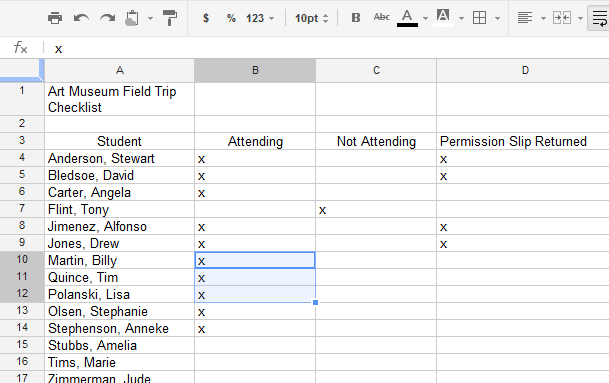Viewport: 609px width, 383px height.
Task: Click the empty Attending cell for Stubbs, Amelia
Action: tap(255, 345)
